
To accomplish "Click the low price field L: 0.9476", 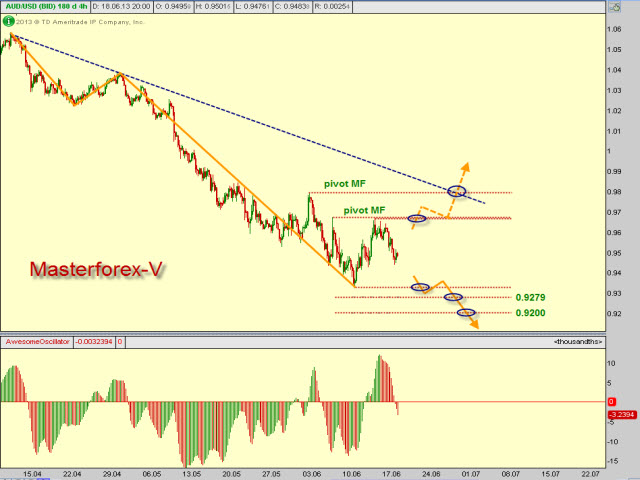I will pyautogui.click(x=253, y=7).
